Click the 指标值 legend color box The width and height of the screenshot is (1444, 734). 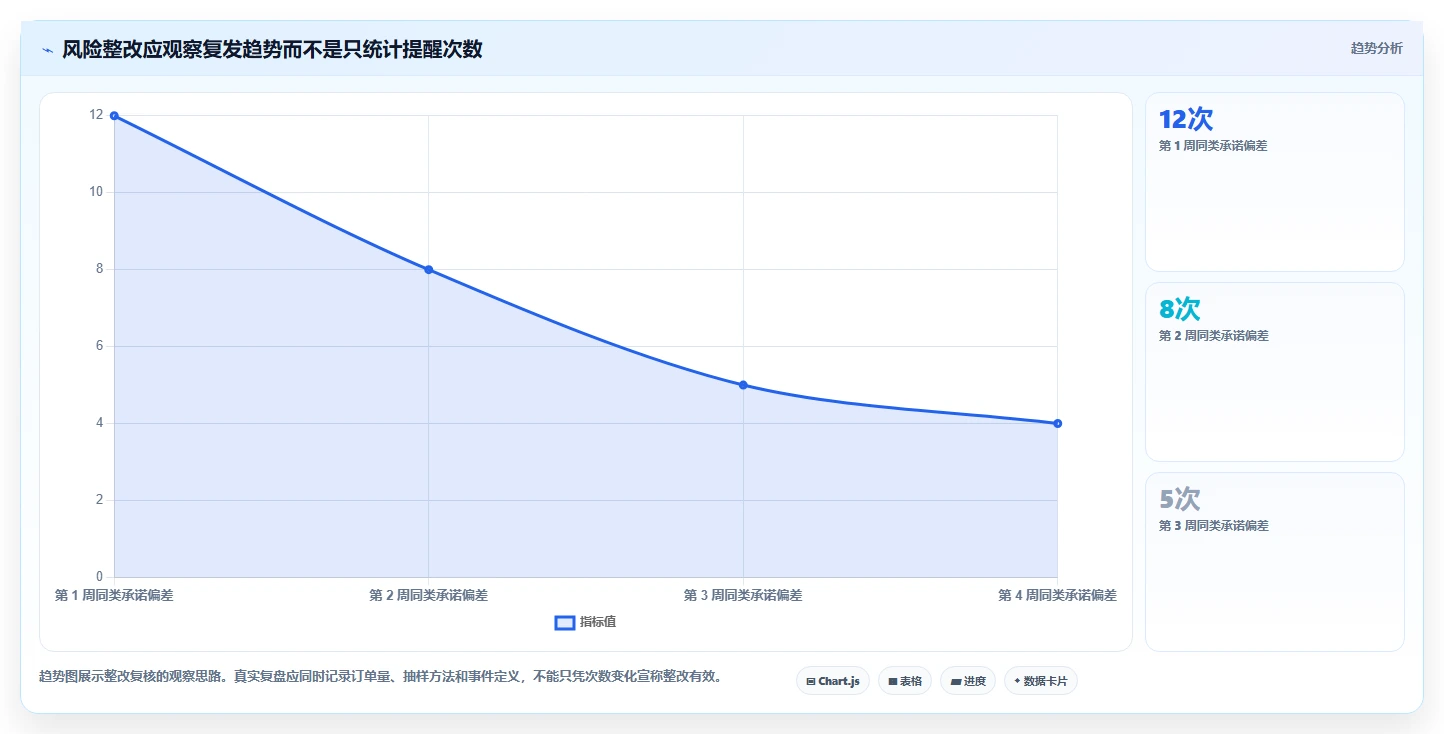(565, 622)
